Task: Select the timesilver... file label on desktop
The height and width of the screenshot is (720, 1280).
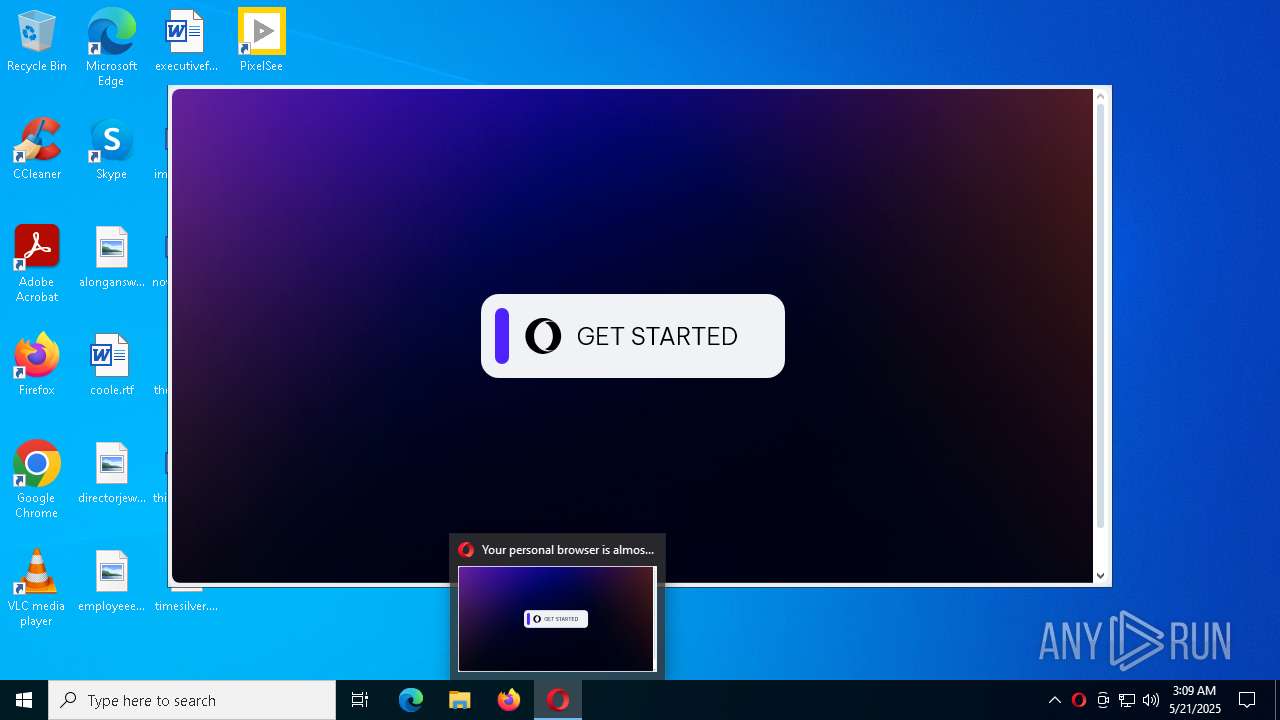Action: (x=186, y=606)
